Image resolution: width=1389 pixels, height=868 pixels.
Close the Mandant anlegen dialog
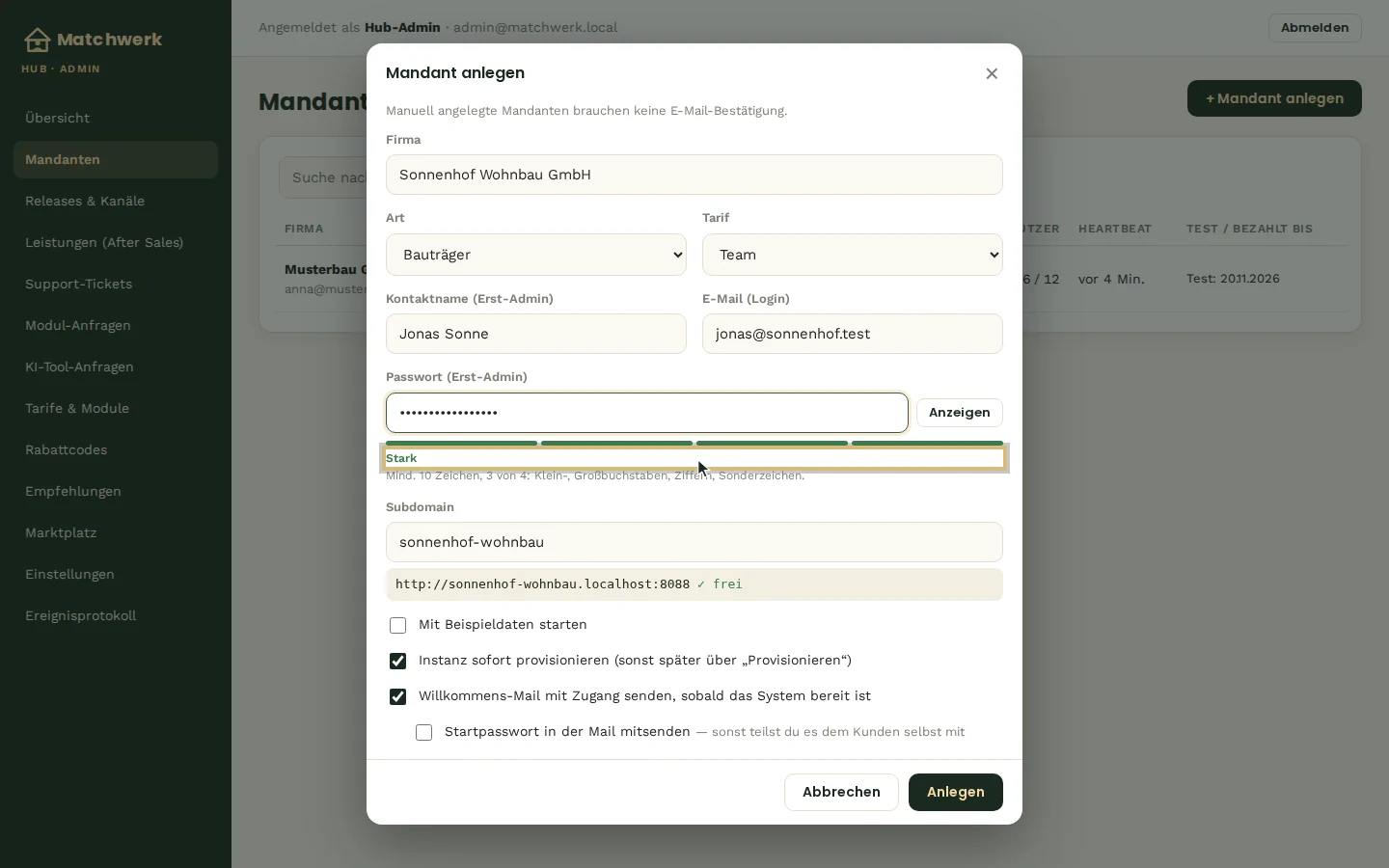click(992, 73)
